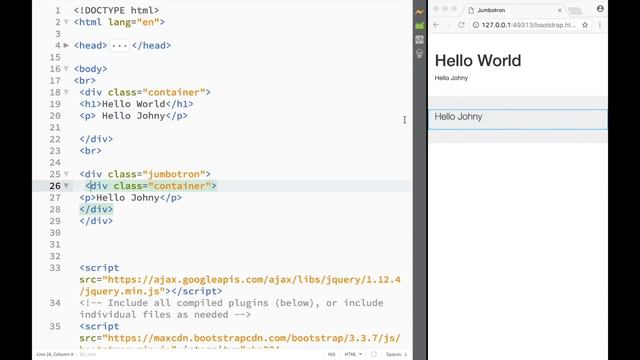Start Live Preview with the lightning bolt icon
The image size is (640, 360).
pos(420,12)
